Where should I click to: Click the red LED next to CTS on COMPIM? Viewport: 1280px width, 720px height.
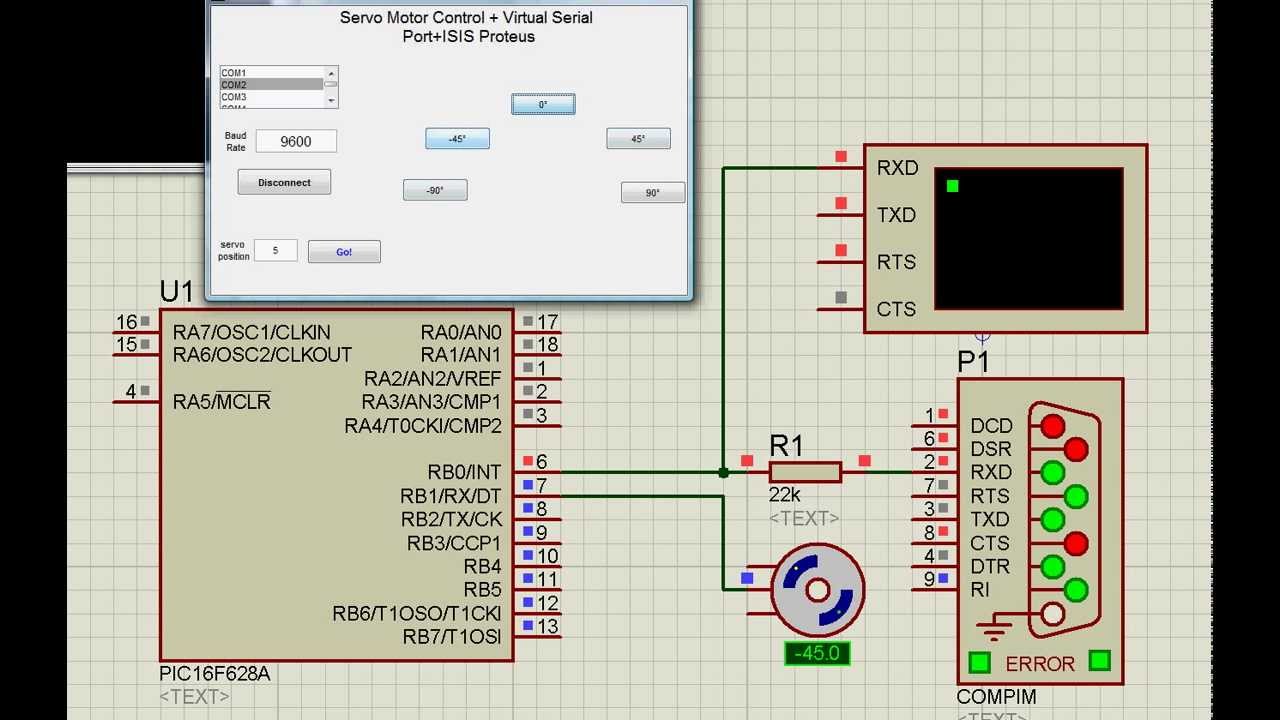click(1076, 543)
